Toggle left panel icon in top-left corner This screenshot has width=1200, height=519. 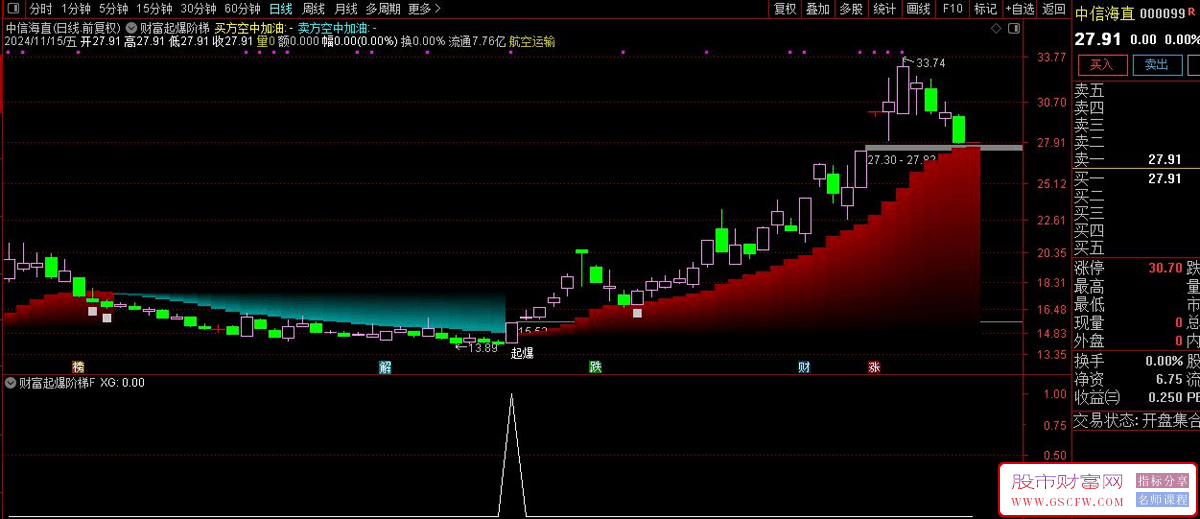point(13,9)
